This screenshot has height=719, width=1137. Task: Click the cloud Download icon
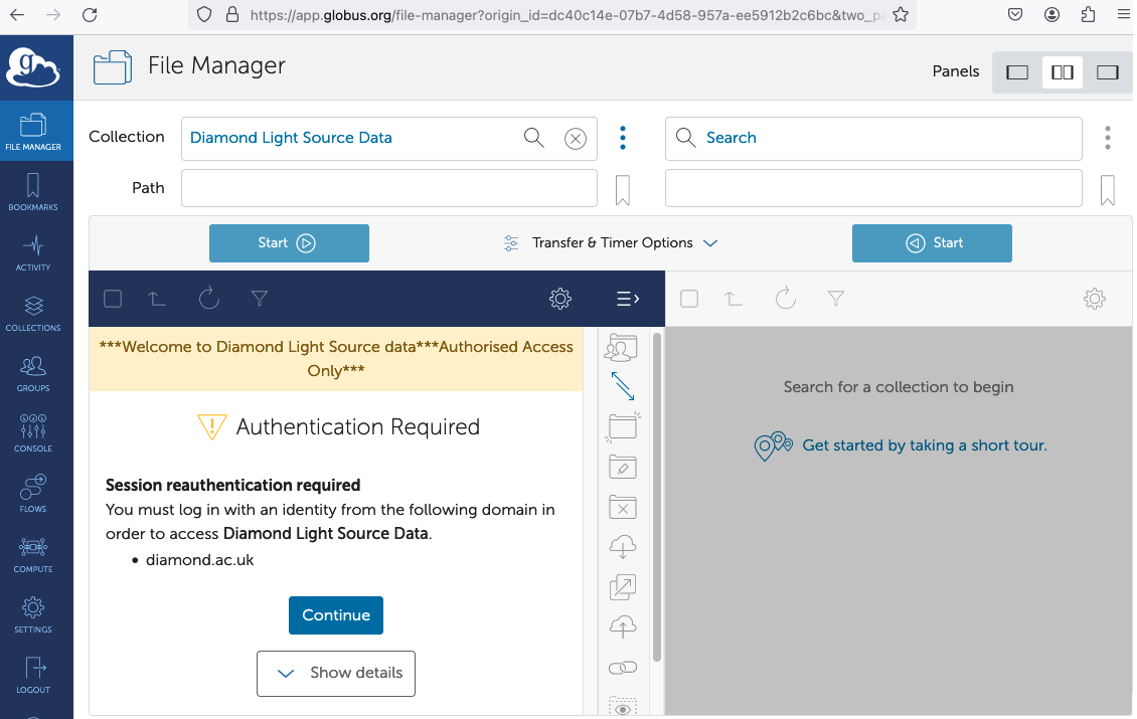click(x=623, y=546)
